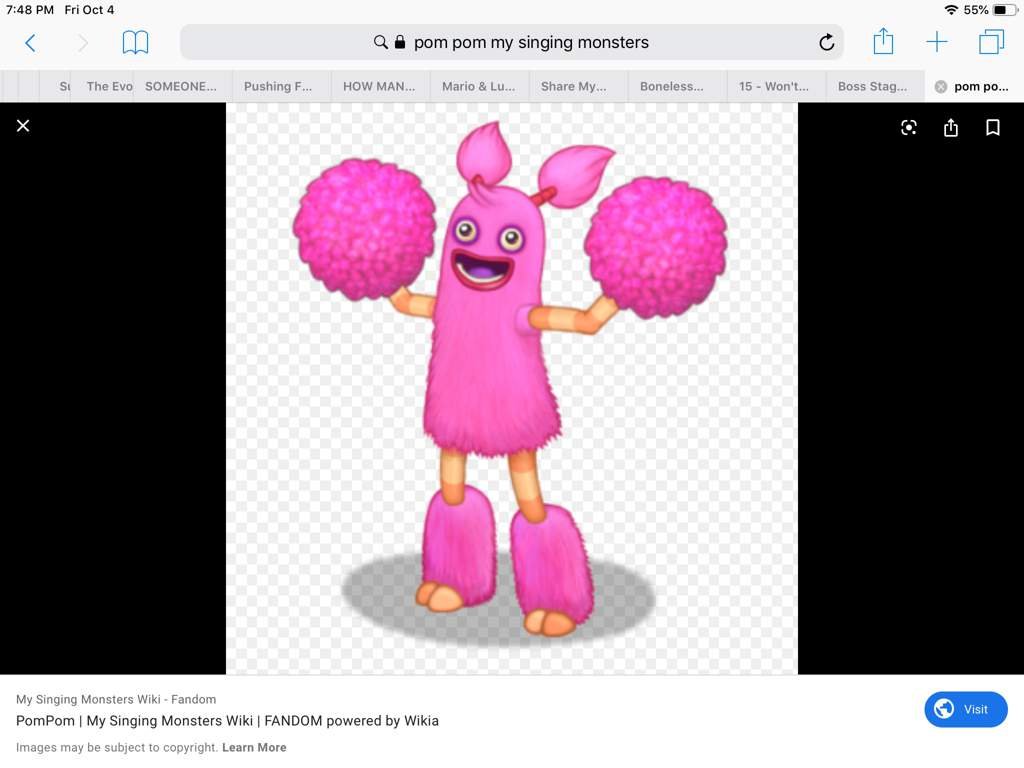This screenshot has height=768, width=1024.
Task: Close the image preview with X
Action: (23, 126)
